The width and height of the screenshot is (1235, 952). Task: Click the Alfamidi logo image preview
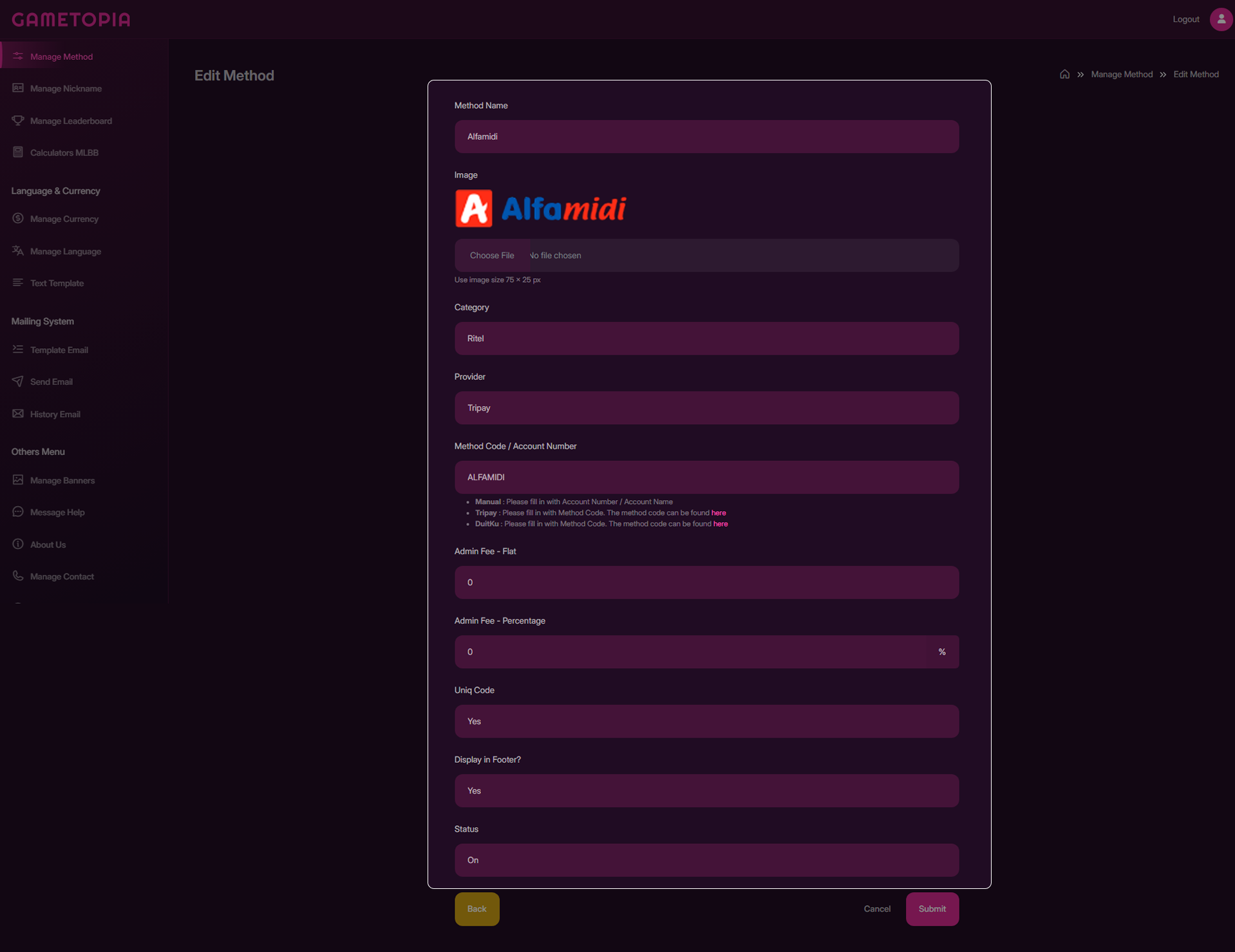point(541,209)
